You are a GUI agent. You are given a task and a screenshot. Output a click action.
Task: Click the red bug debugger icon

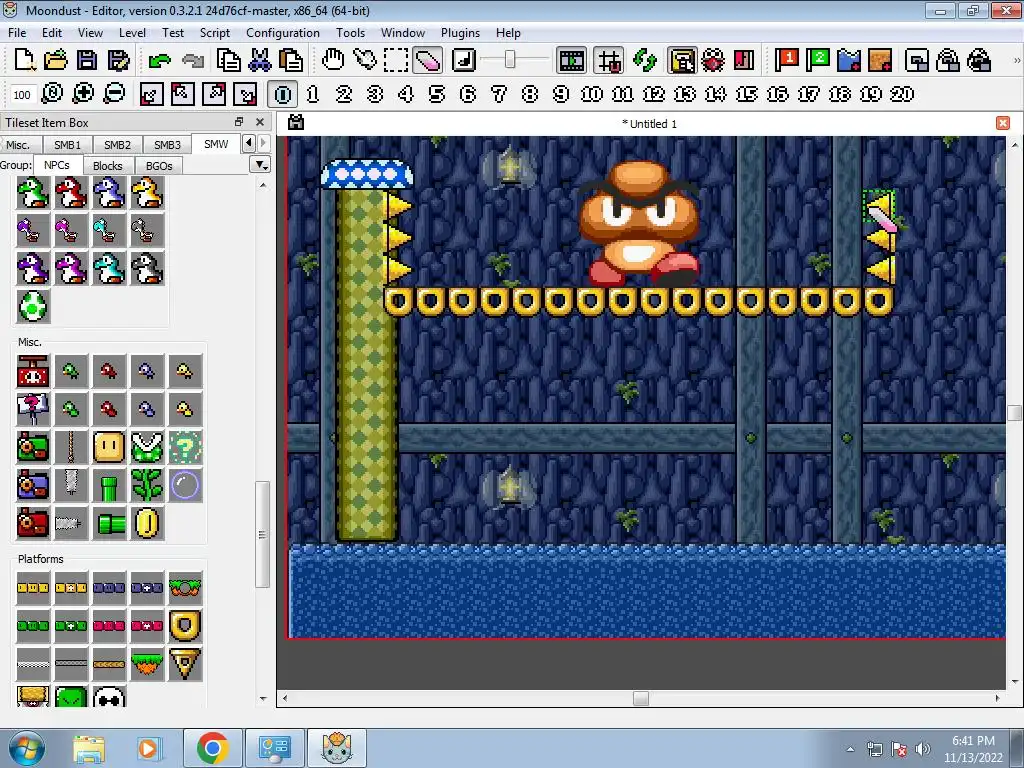[x=713, y=60]
